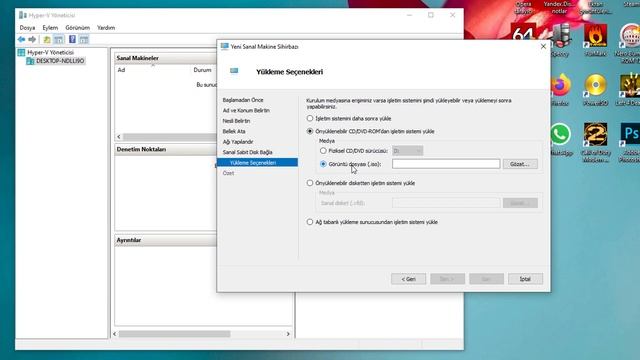Click the .iso image file path field
Viewport: 640px width, 360px height.
click(446, 164)
